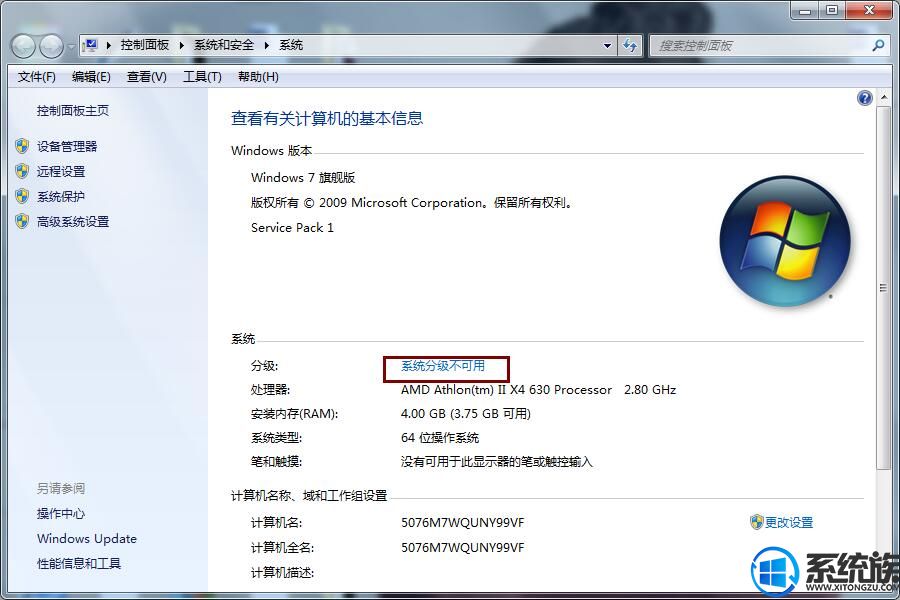Viewport: 900px width, 600px height.
Task: Click the Windows 7 logo image
Action: click(785, 241)
